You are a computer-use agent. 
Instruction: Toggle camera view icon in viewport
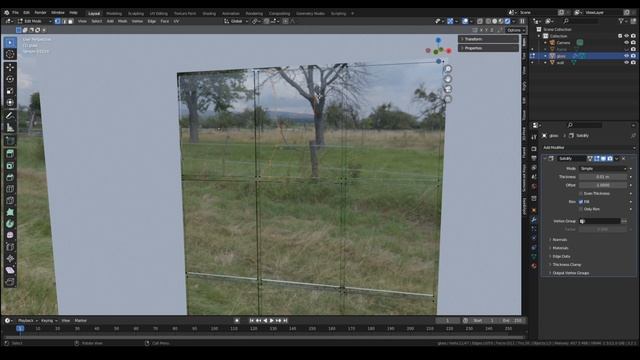pyautogui.click(x=448, y=89)
